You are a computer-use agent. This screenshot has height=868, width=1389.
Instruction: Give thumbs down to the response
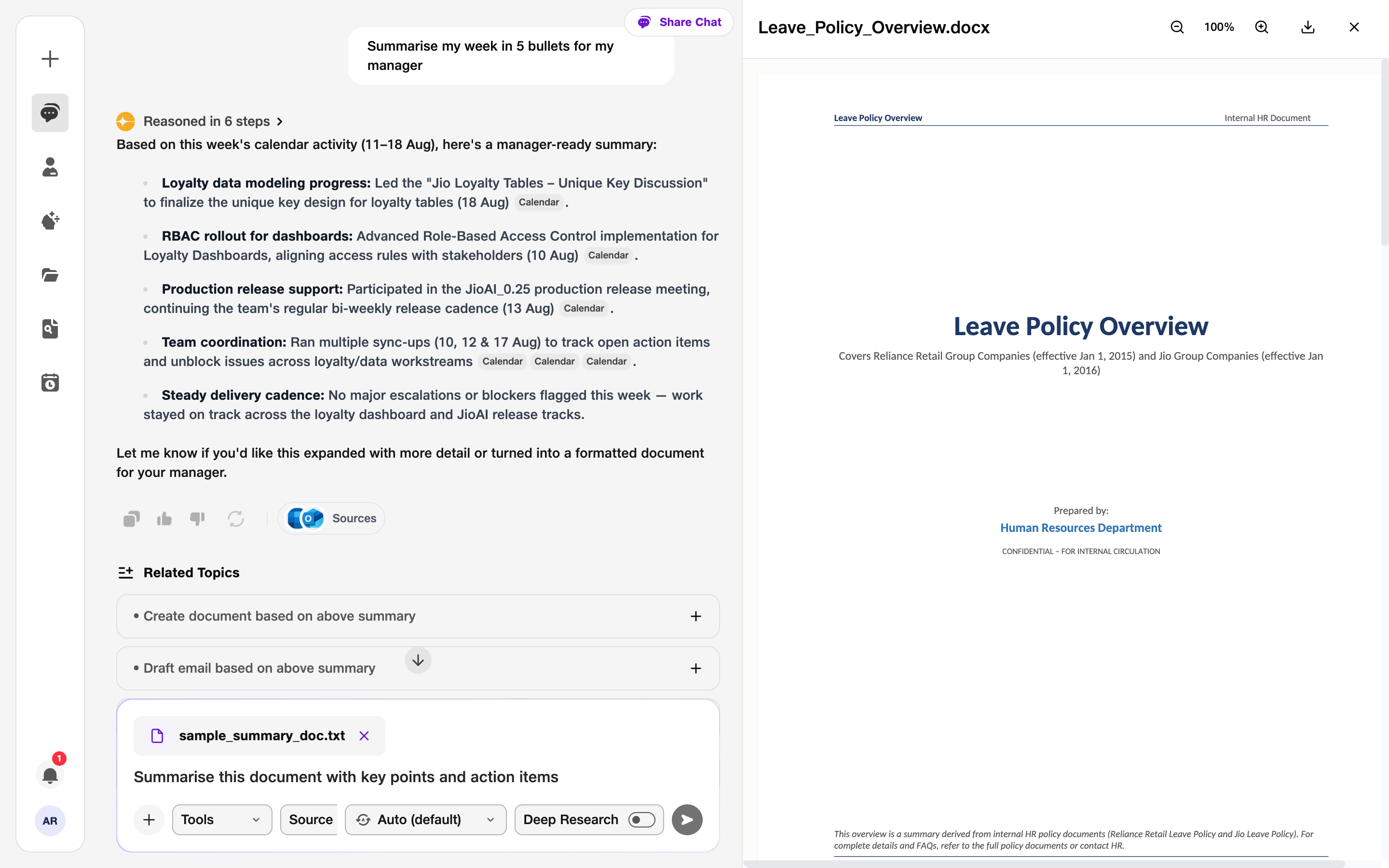(197, 519)
